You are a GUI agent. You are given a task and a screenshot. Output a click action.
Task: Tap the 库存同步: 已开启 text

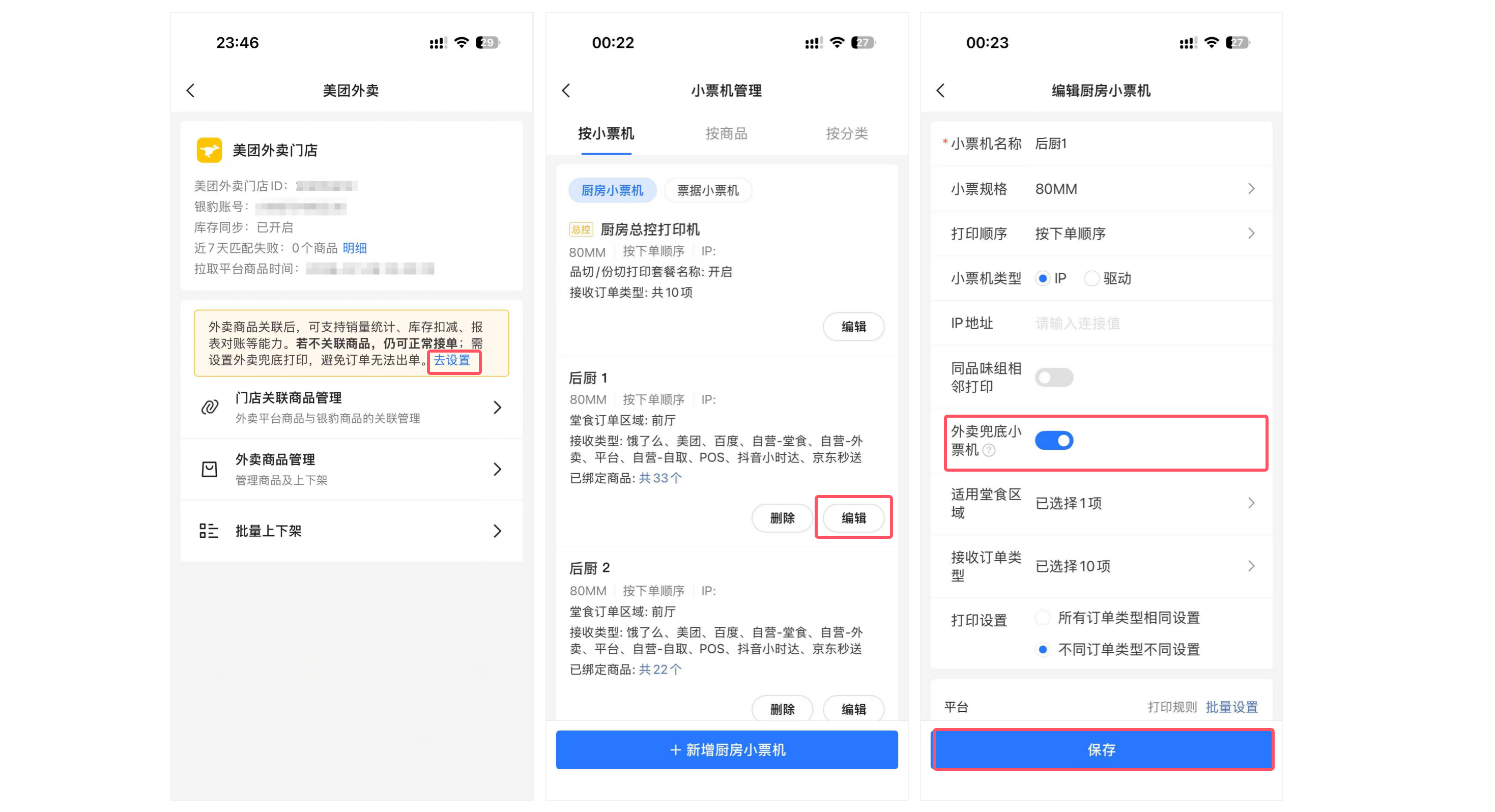click(244, 227)
